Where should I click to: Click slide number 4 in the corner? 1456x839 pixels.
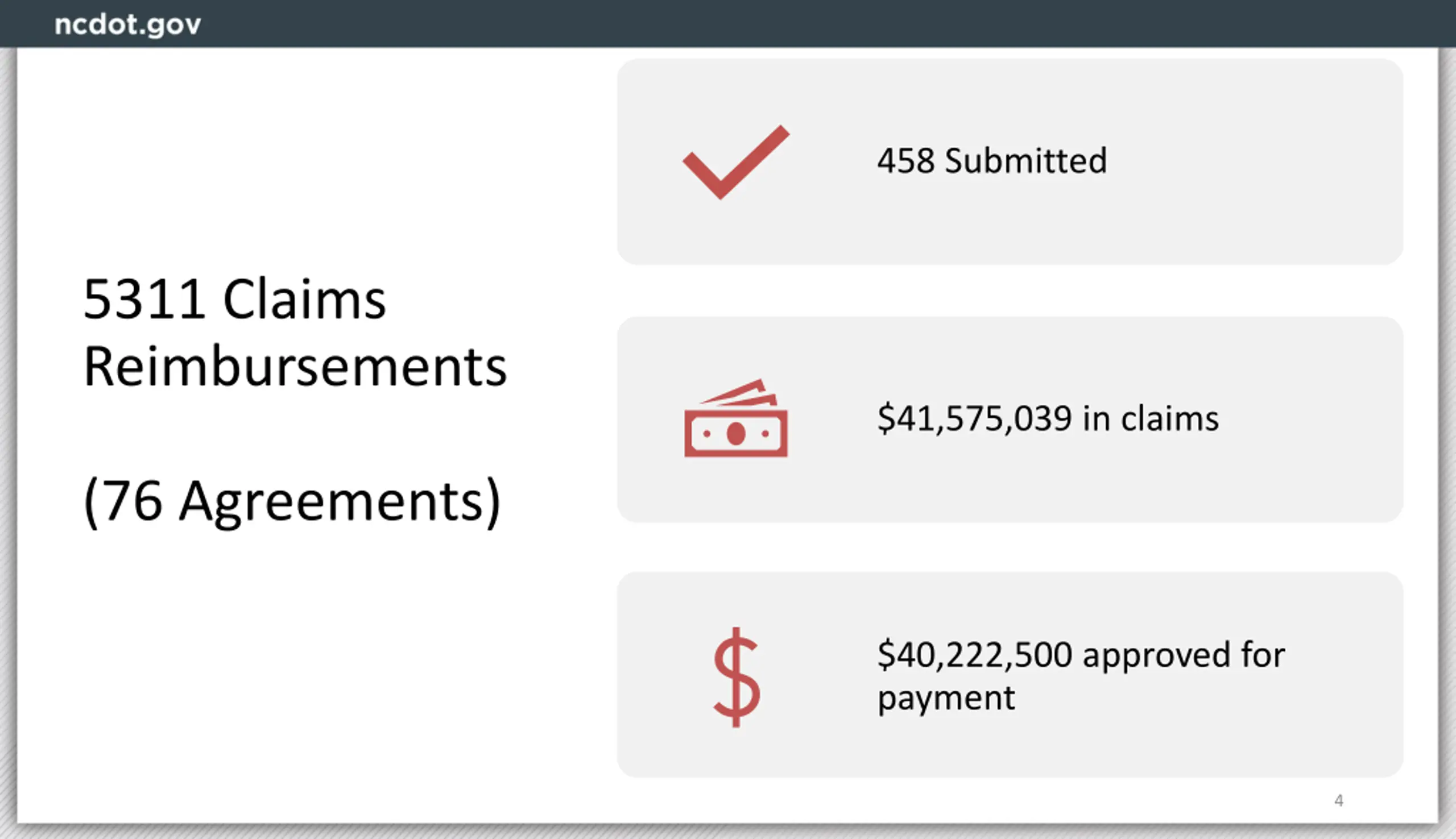click(x=1338, y=800)
